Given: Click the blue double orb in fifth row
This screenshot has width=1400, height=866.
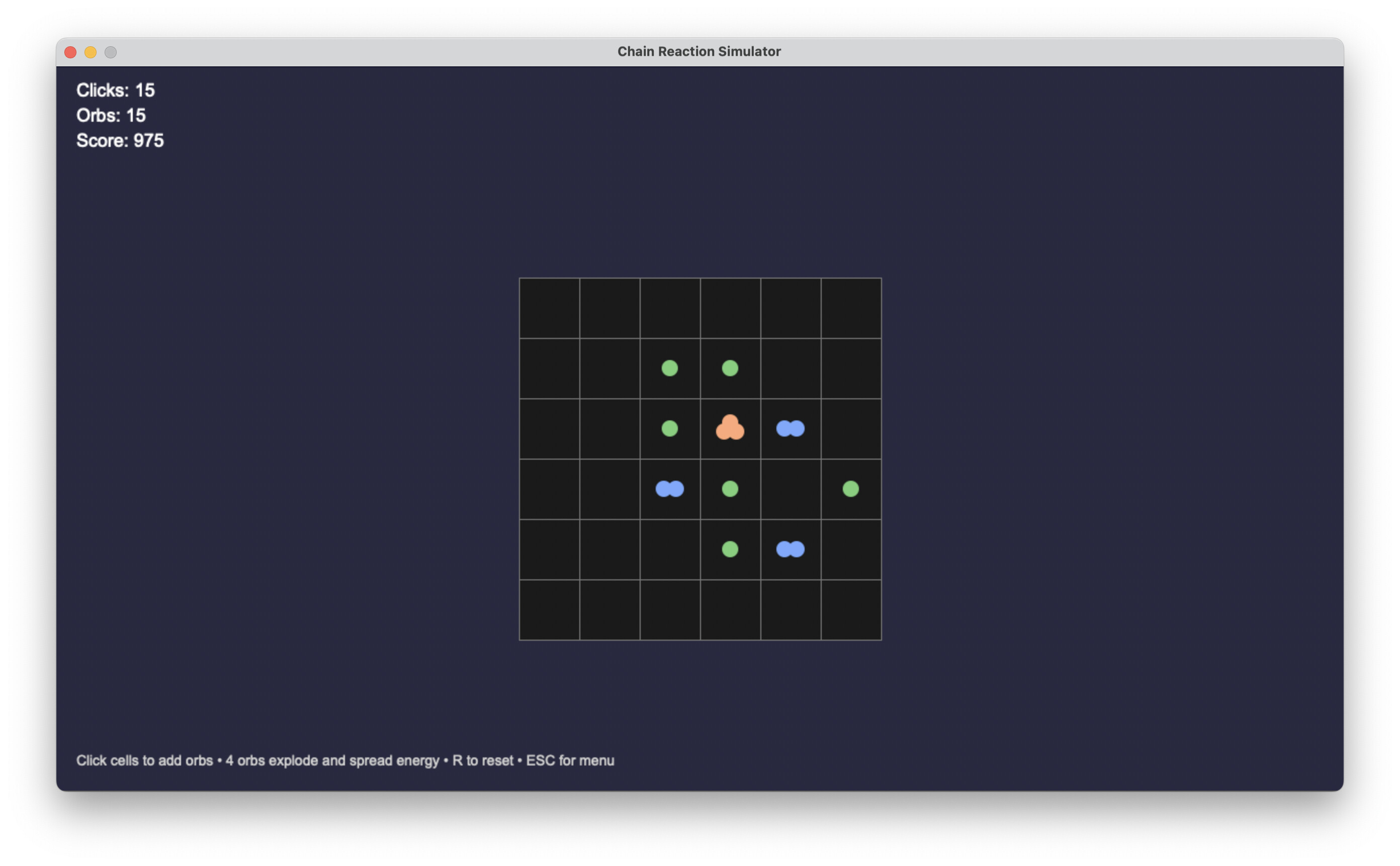Looking at the screenshot, I should [790, 549].
